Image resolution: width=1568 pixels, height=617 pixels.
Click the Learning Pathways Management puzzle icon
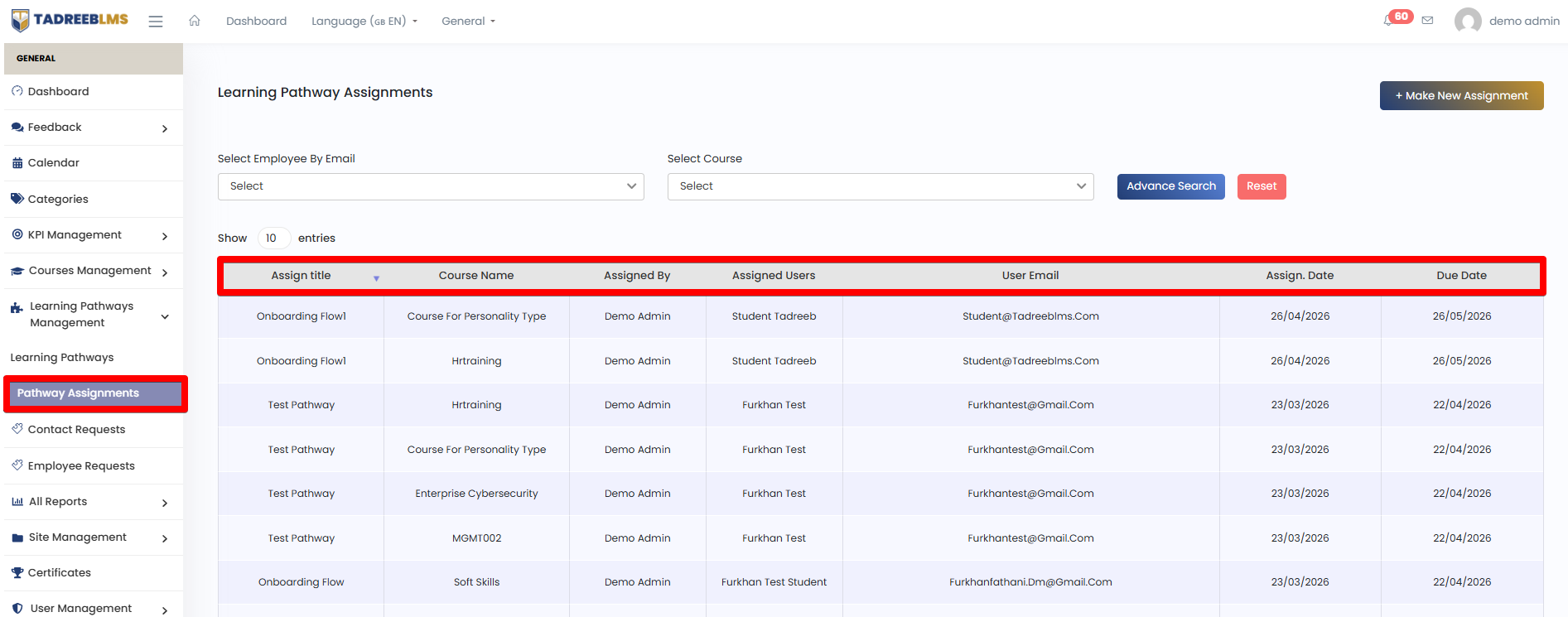click(17, 308)
